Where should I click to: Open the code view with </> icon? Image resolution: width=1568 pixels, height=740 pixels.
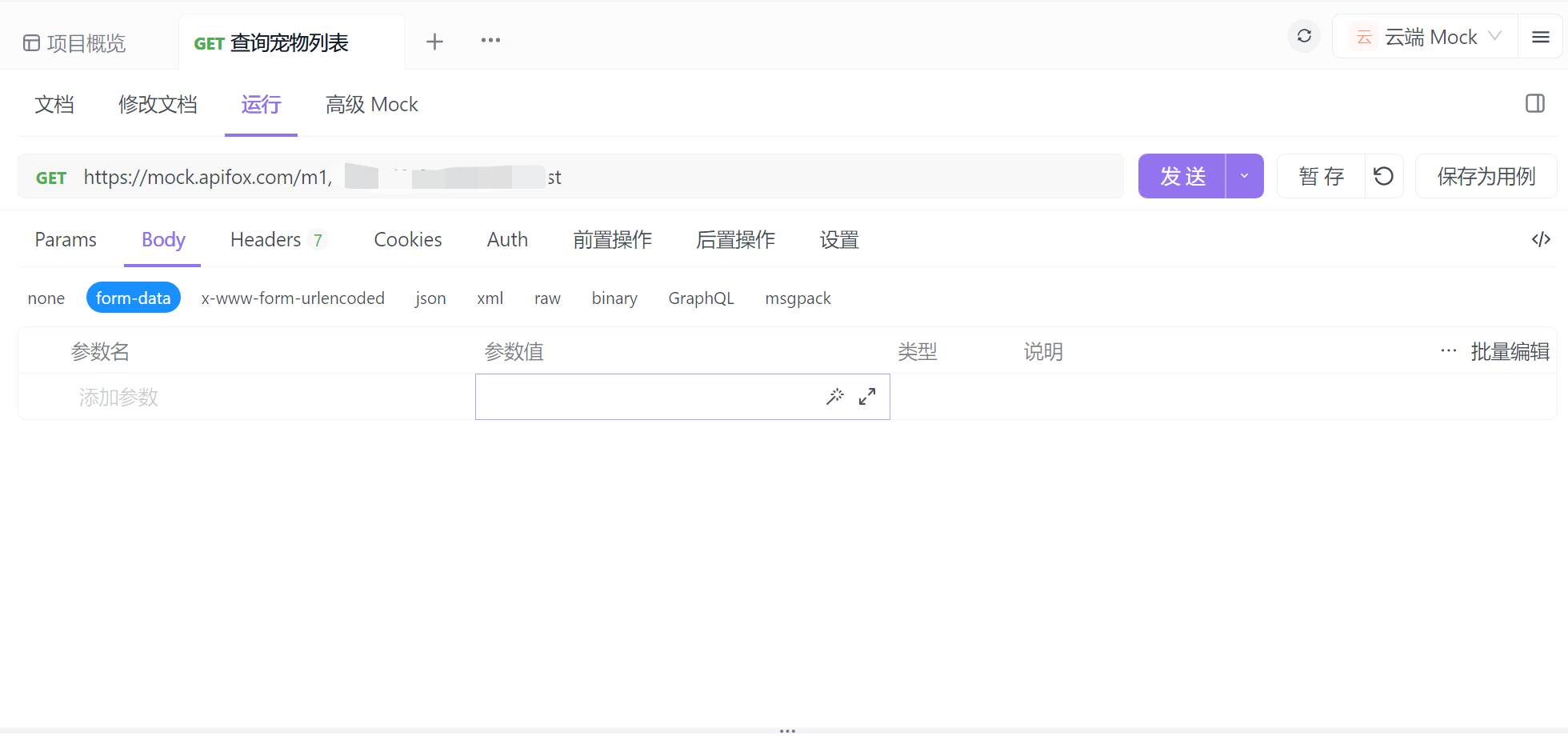coord(1541,239)
